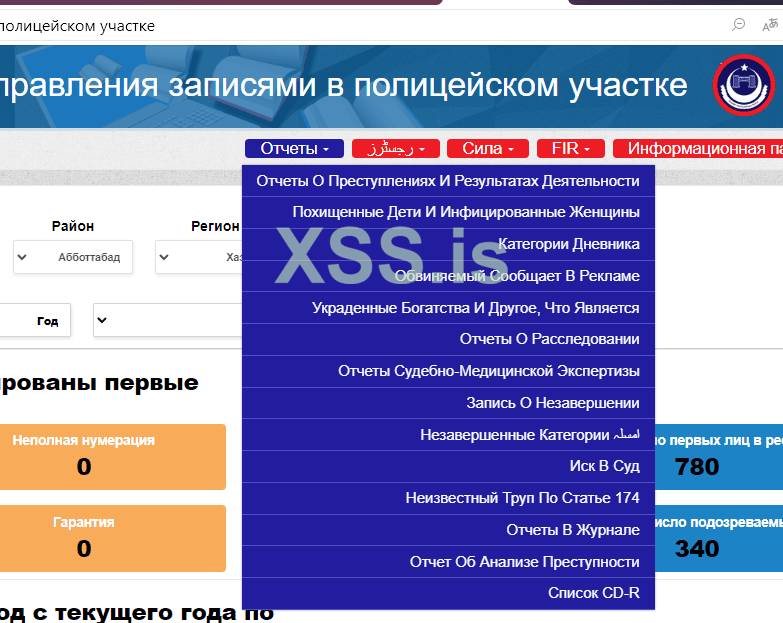This screenshot has width=783, height=623.
Task: Click the police emblem logo
Action: point(744,85)
